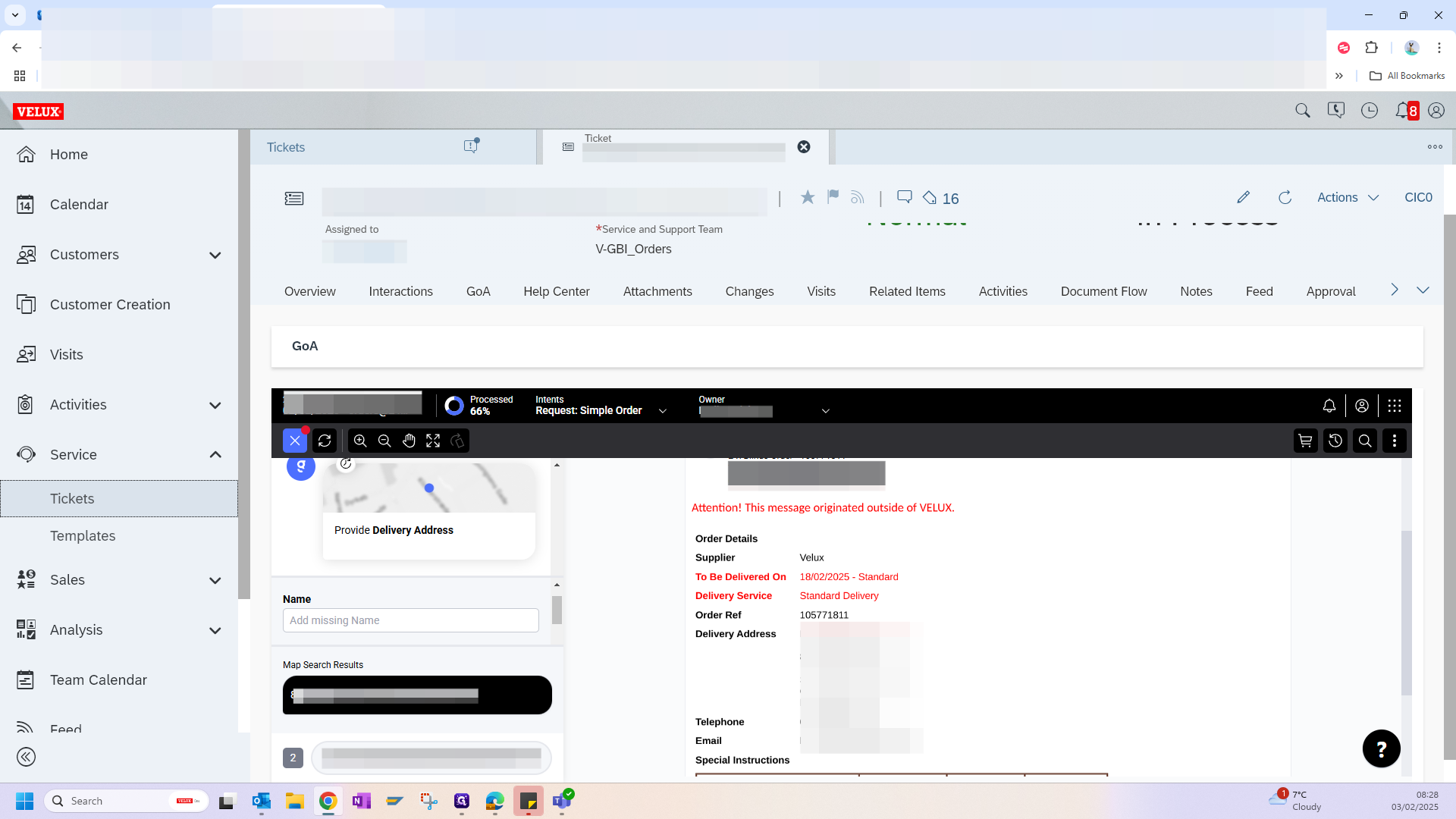Click the tag icon showing 16
This screenshot has width=1456, height=819.
(940, 198)
